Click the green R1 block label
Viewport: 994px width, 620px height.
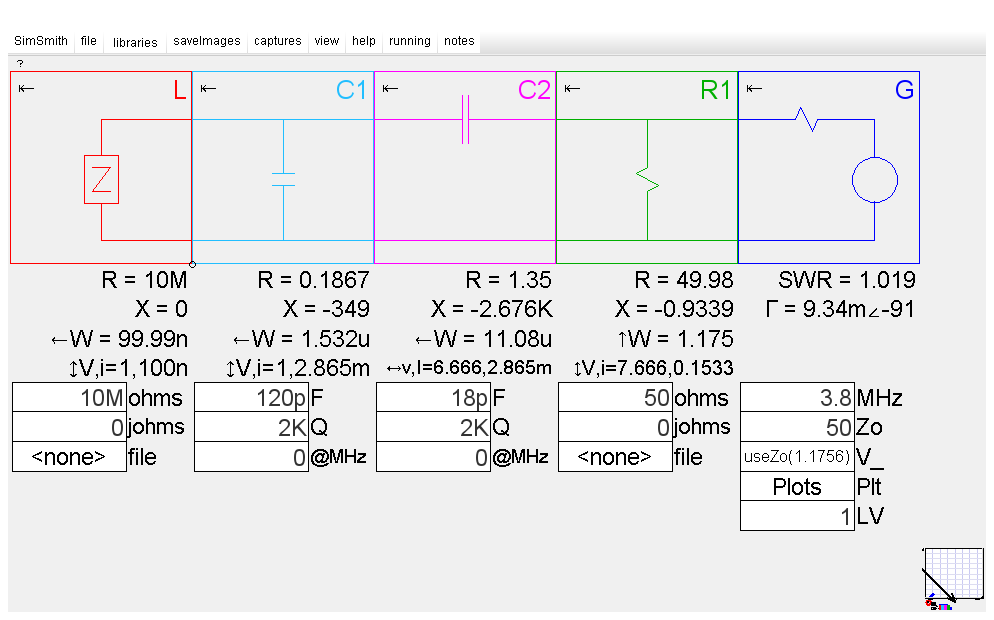click(716, 90)
